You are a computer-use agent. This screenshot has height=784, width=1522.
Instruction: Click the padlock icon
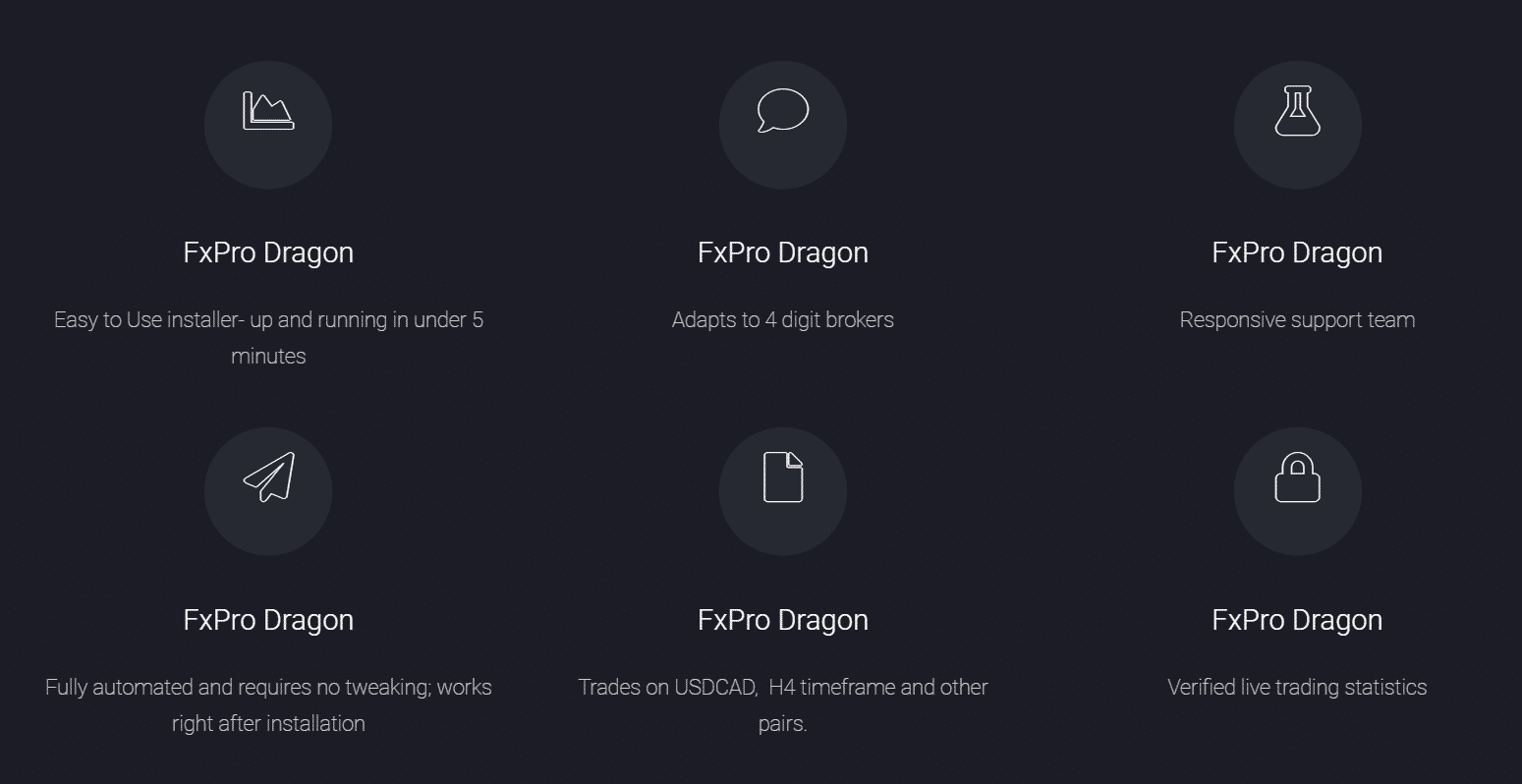[x=1297, y=476]
